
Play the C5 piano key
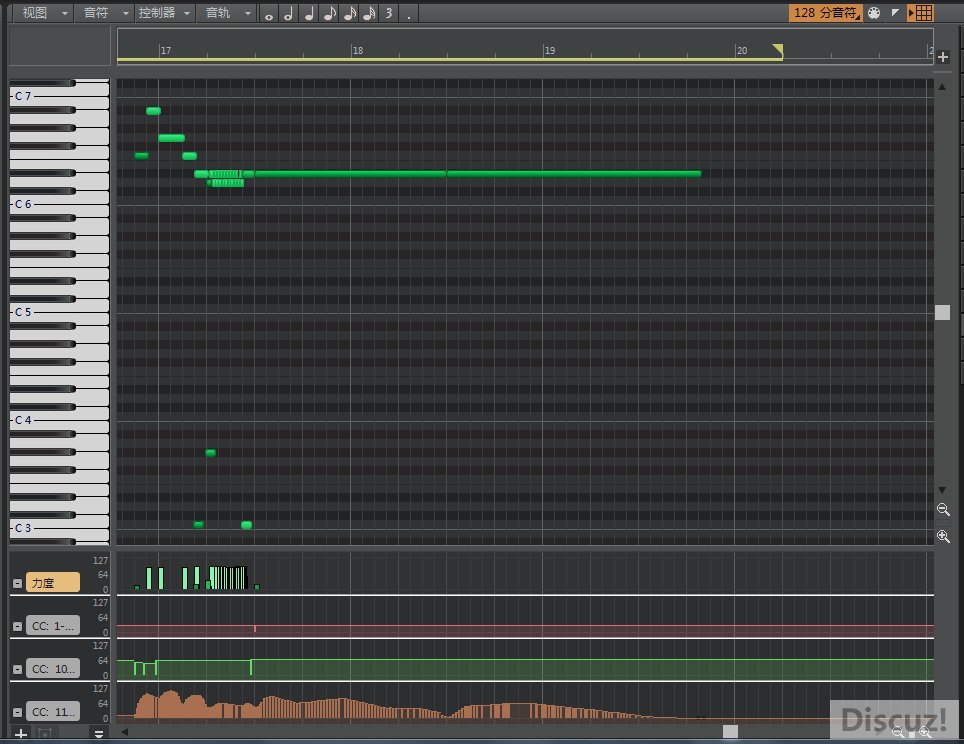pos(59,312)
